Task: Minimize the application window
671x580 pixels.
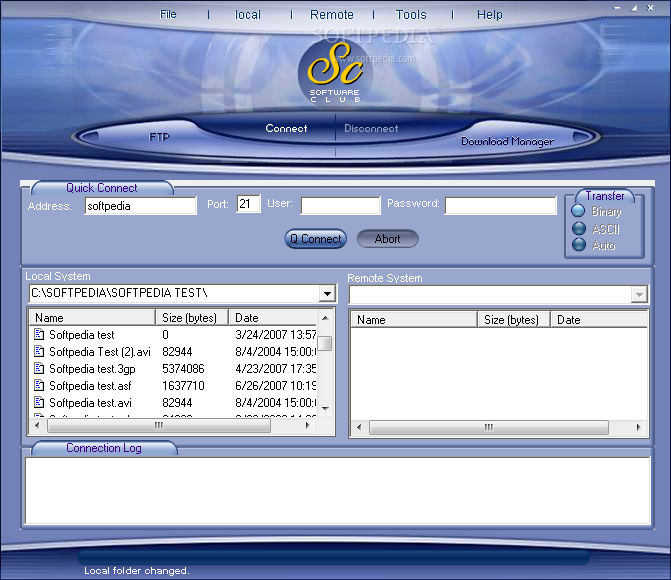Action: 617,8
